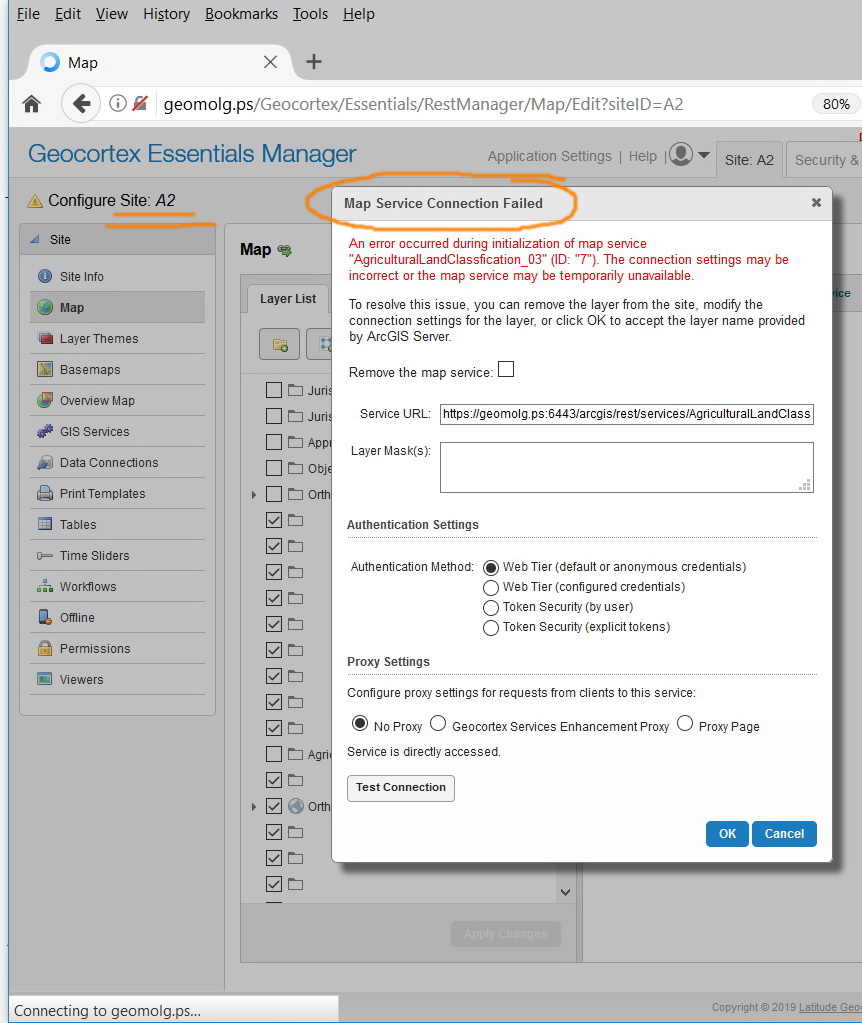Click the Permissions lock icon

45,648
